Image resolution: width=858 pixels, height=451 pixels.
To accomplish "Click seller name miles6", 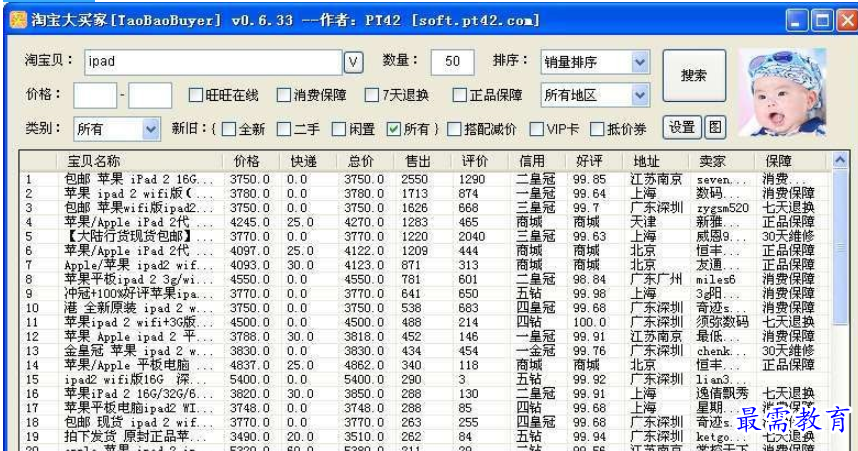I will point(716,279).
